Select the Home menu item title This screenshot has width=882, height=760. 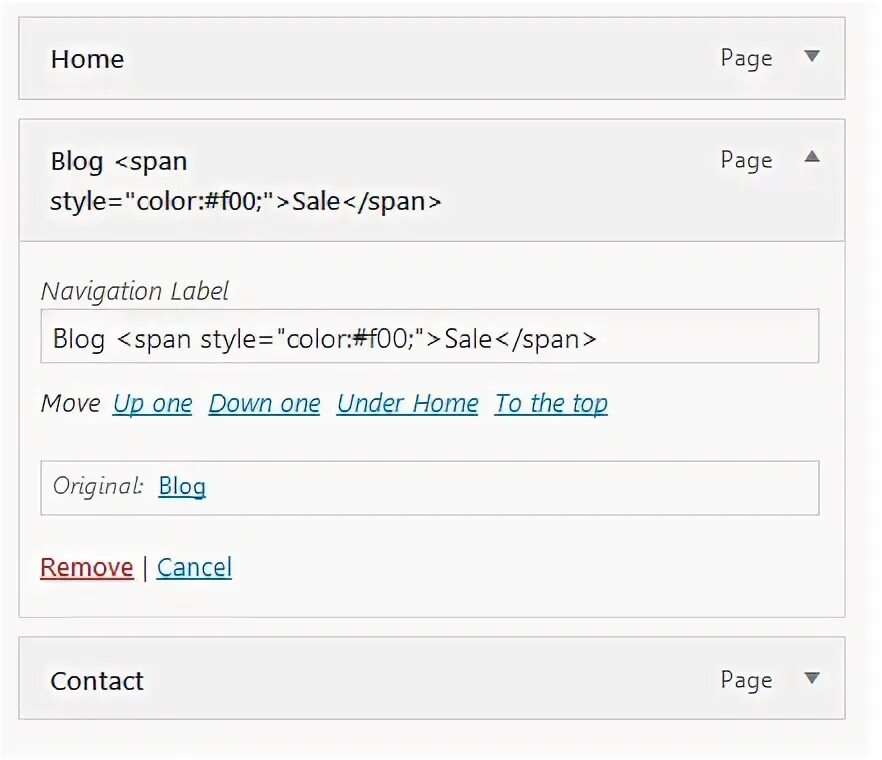coord(87,59)
